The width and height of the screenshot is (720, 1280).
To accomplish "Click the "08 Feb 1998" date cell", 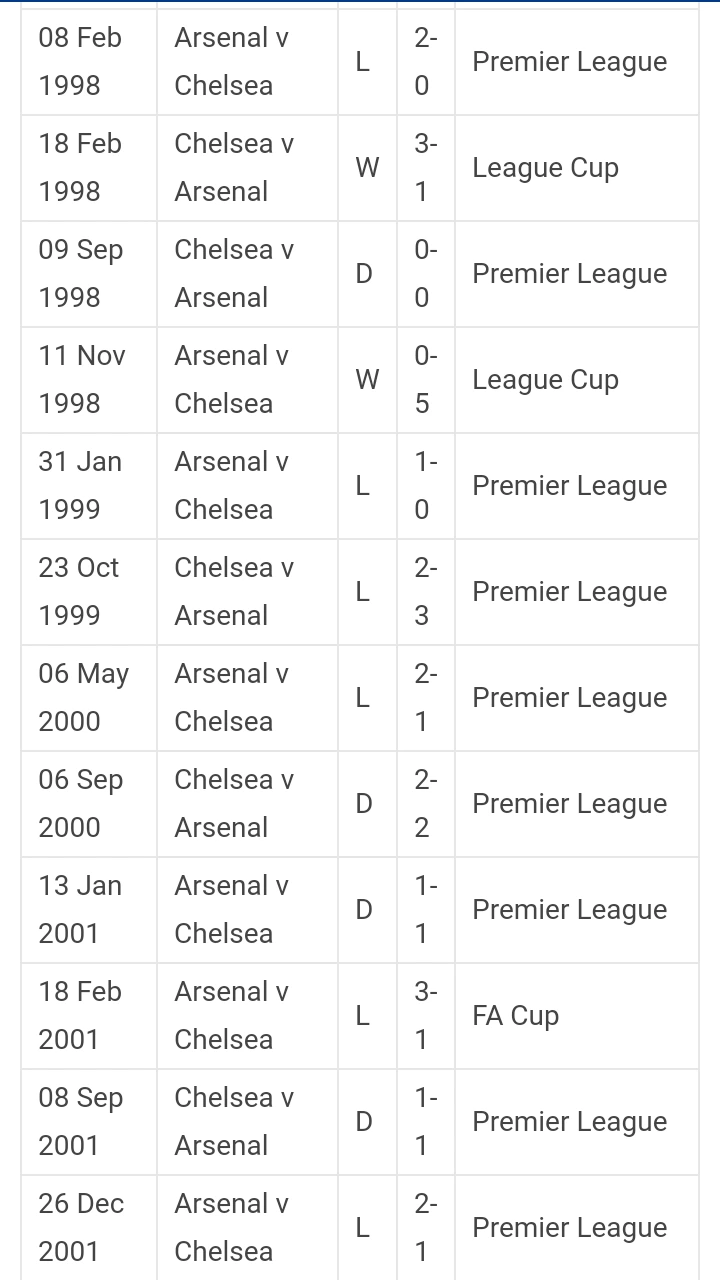I will pos(81,62).
